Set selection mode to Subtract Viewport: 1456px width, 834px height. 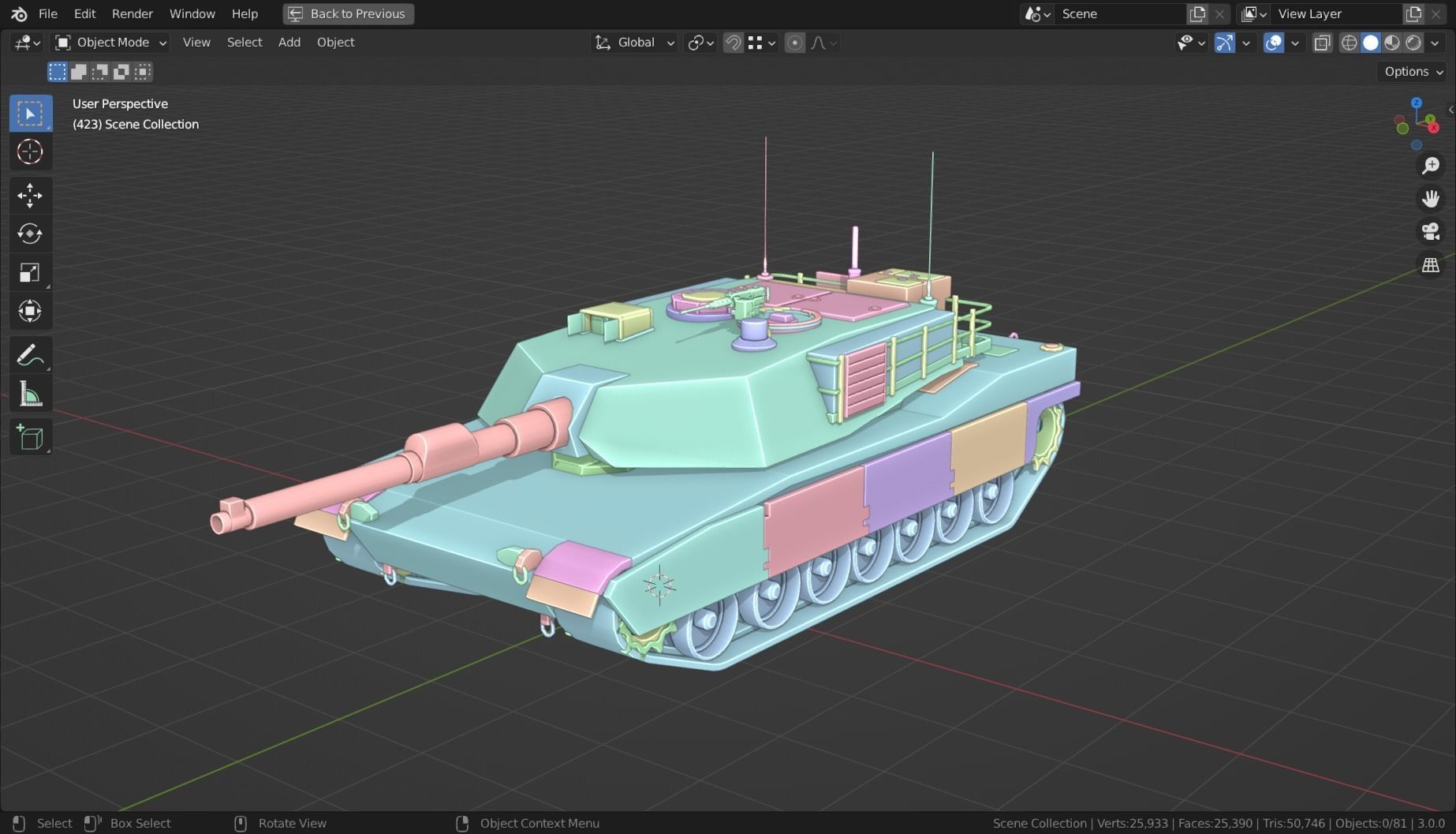coord(100,72)
